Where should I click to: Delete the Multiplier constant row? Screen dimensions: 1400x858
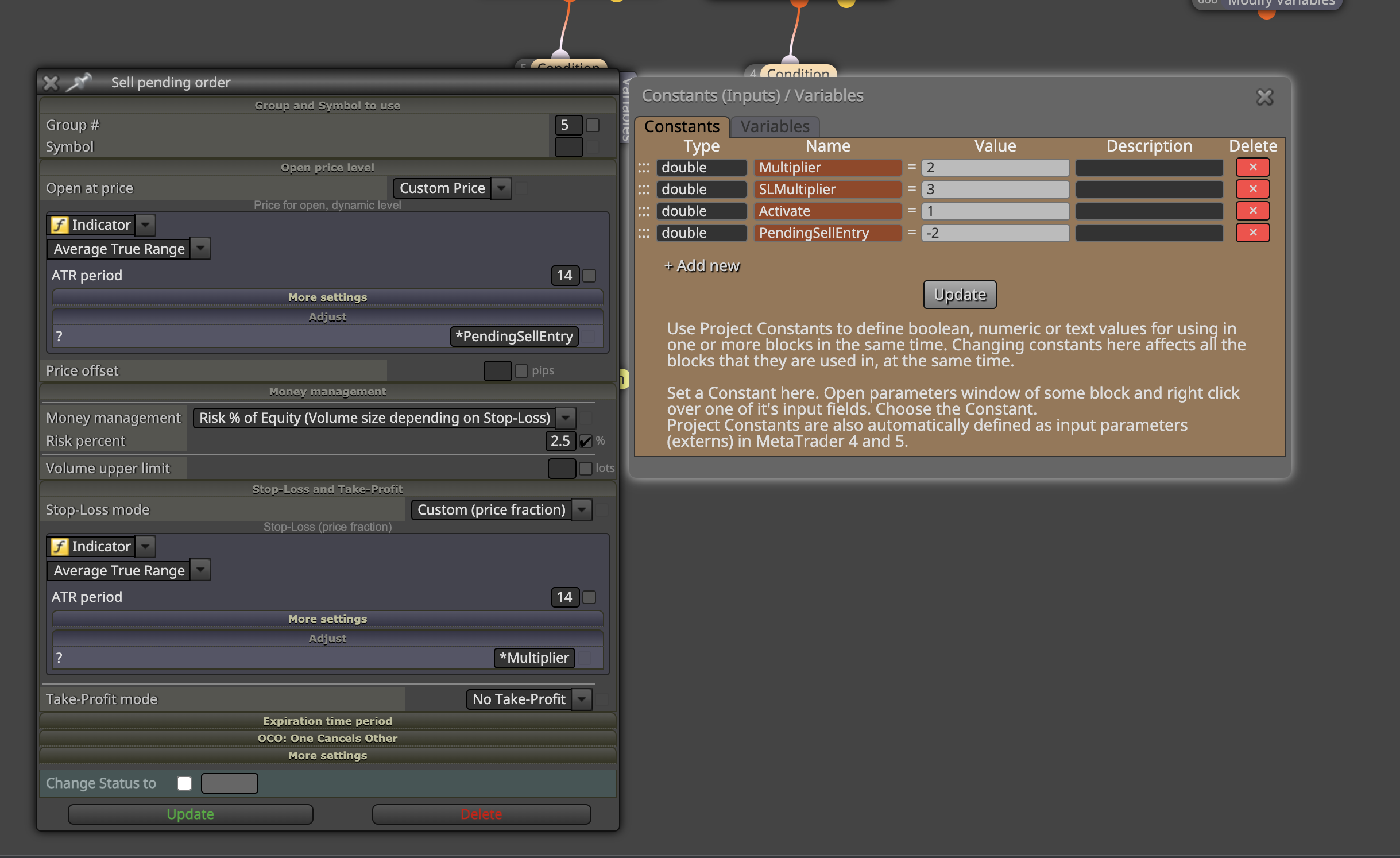tap(1253, 167)
